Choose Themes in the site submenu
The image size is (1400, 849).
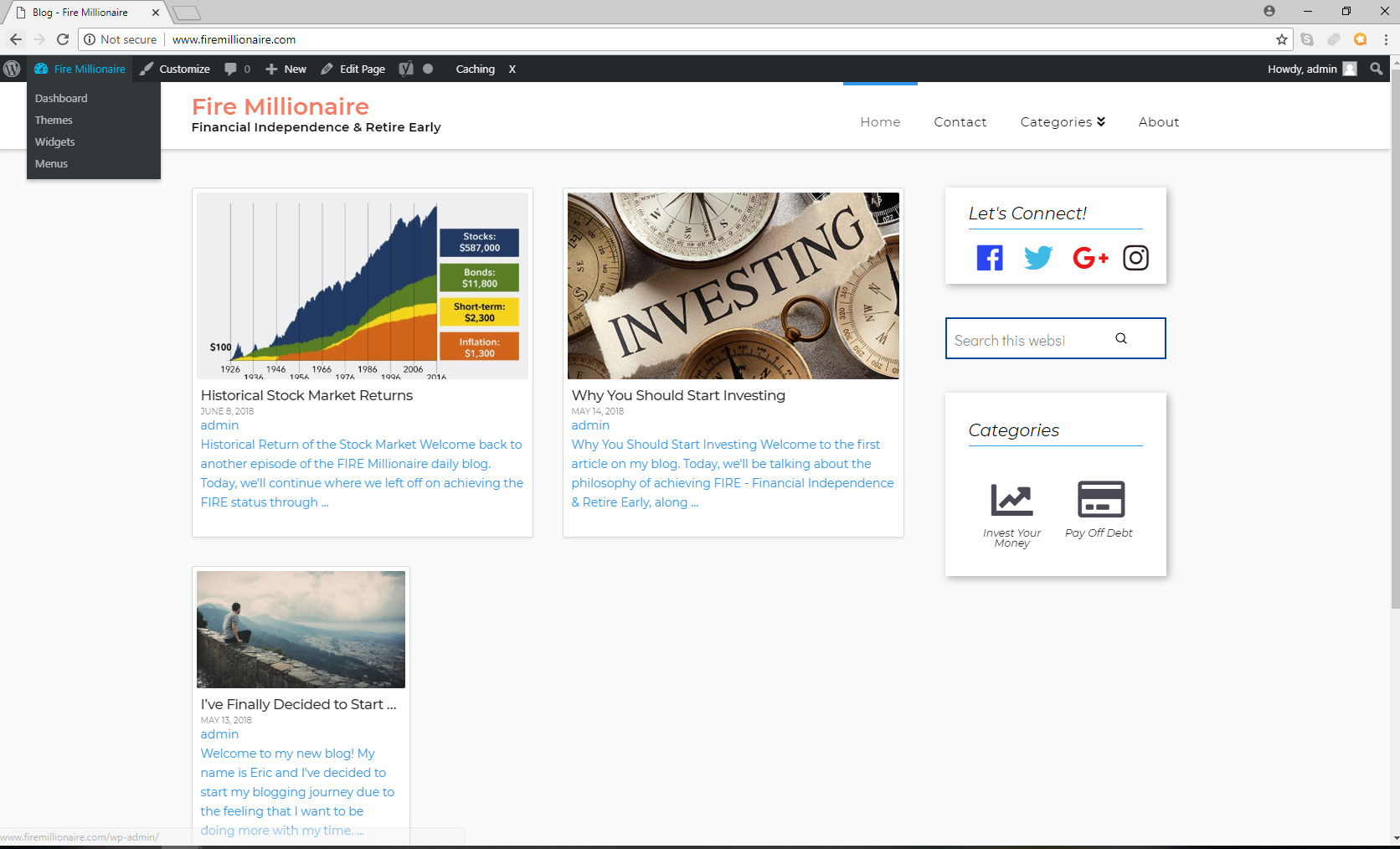(54, 121)
